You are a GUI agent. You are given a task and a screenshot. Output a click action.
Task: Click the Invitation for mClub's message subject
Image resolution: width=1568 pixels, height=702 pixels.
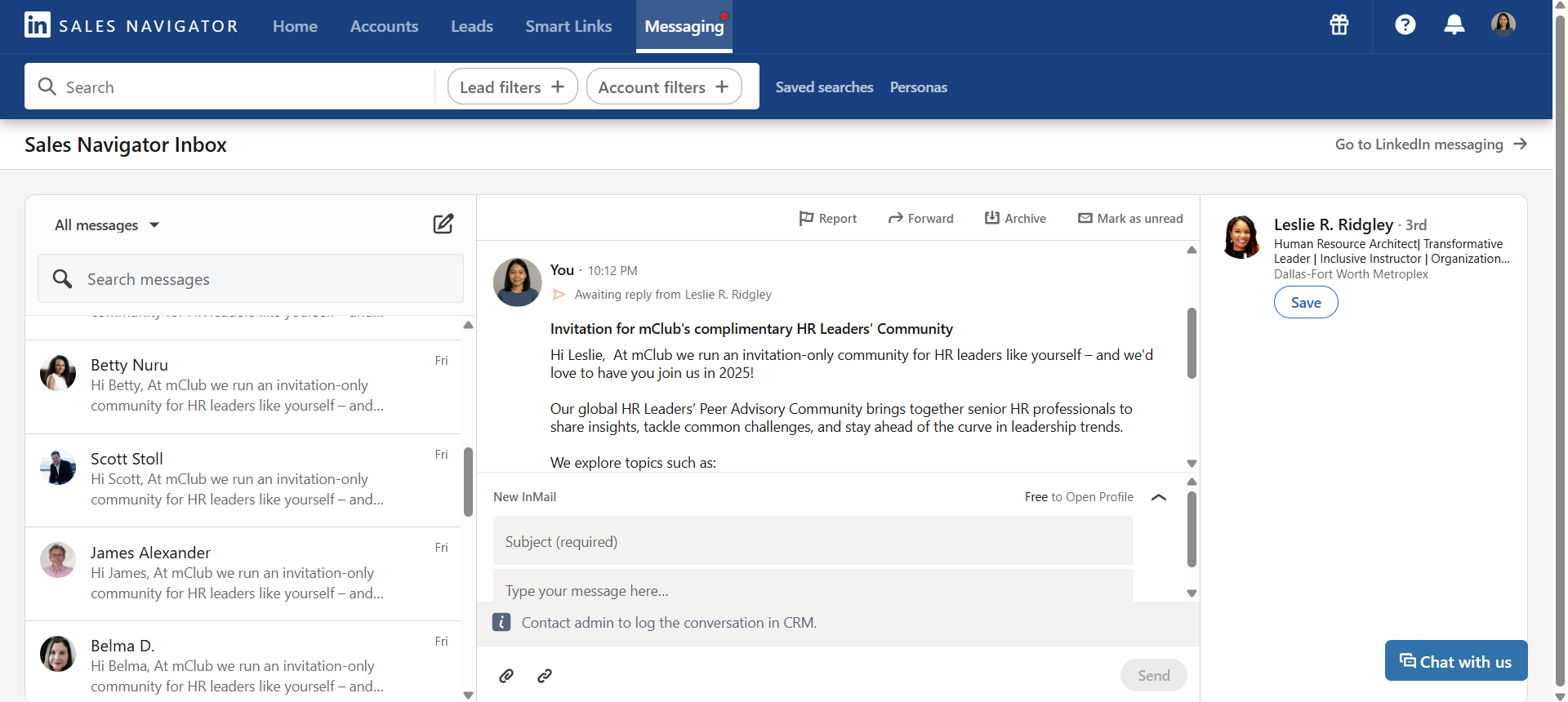[x=751, y=329]
